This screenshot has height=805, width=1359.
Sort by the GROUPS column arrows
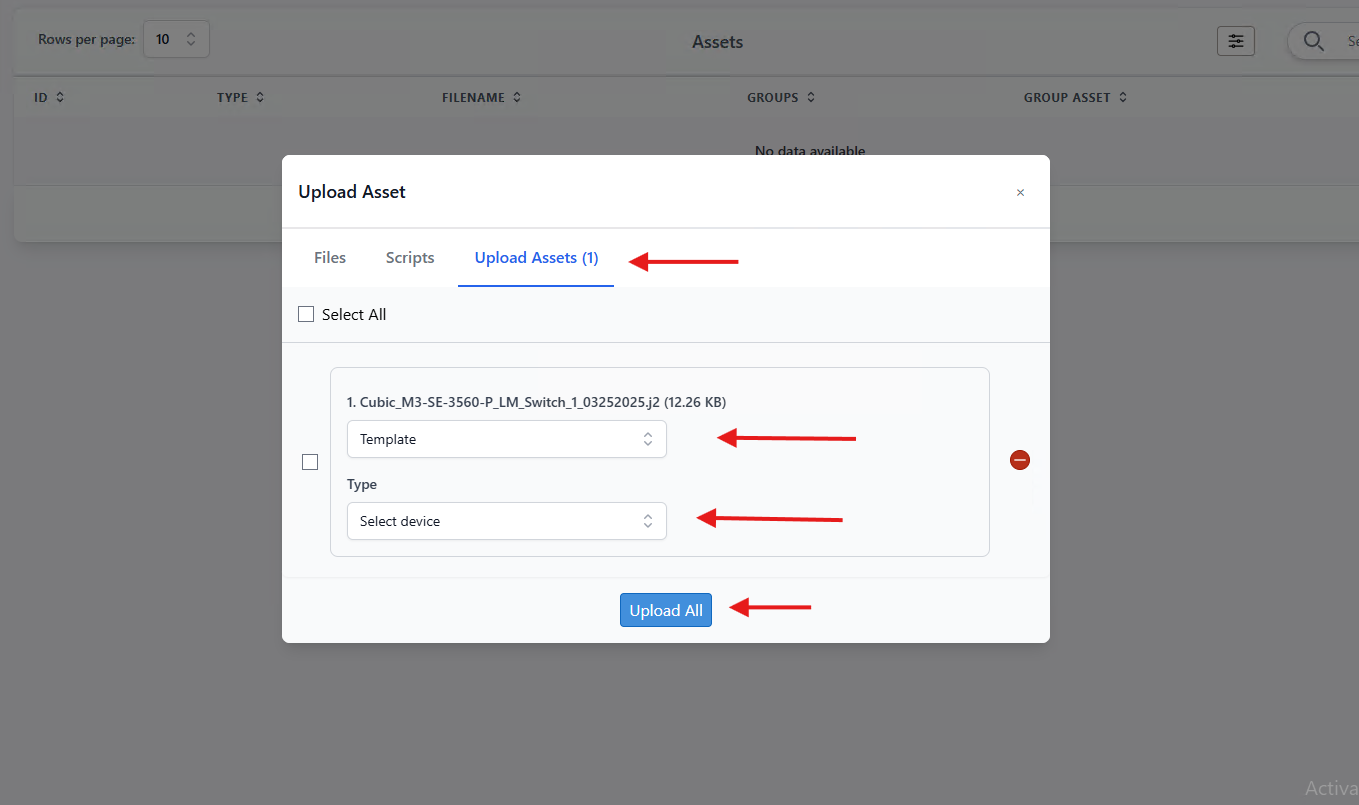click(x=811, y=97)
